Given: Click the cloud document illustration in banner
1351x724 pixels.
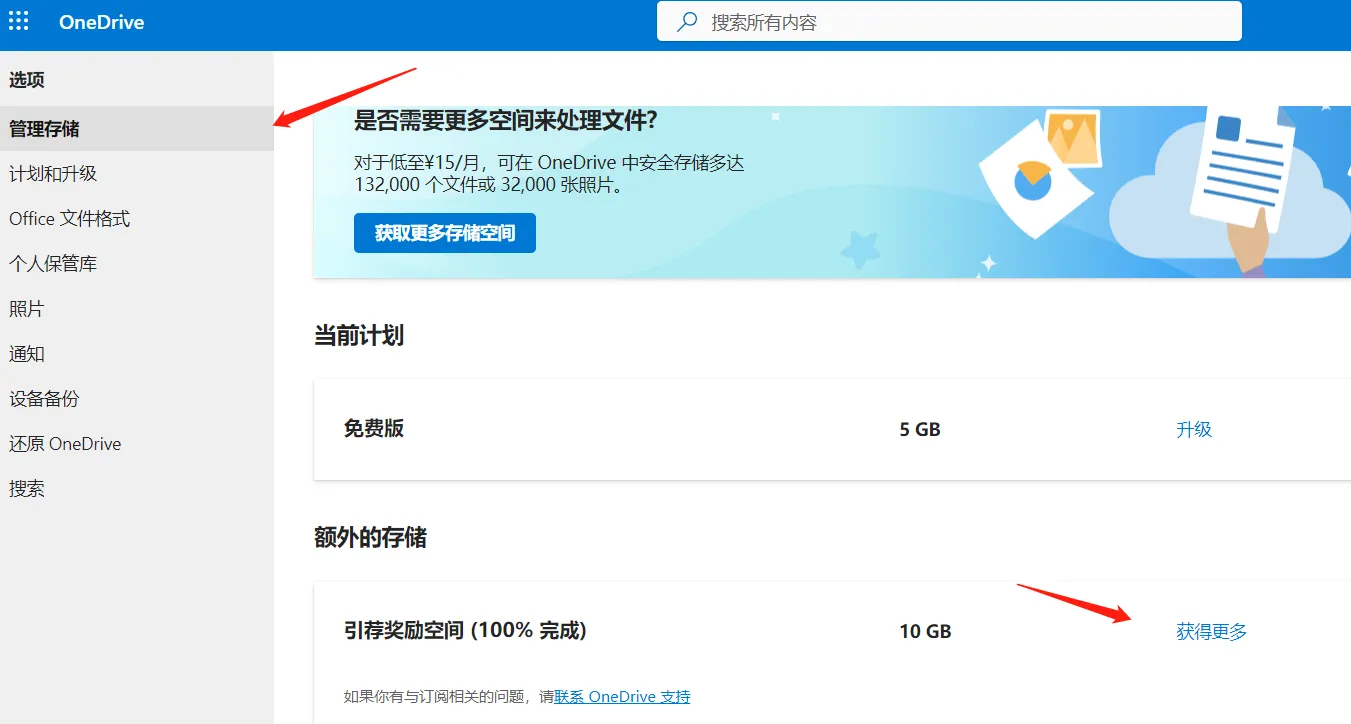Looking at the screenshot, I should click(x=1230, y=190).
